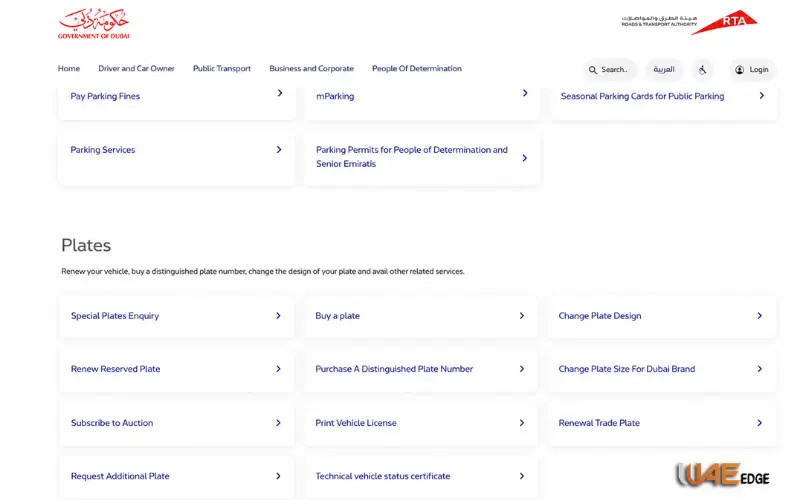Click the arrow next to mParking
This screenshot has width=800, height=500.
(524, 93)
